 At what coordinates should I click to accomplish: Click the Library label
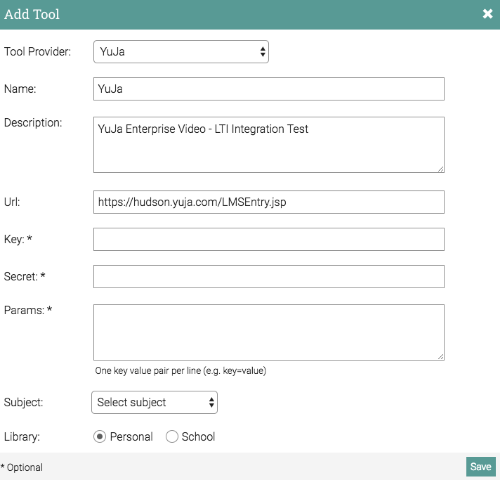tap(22, 437)
